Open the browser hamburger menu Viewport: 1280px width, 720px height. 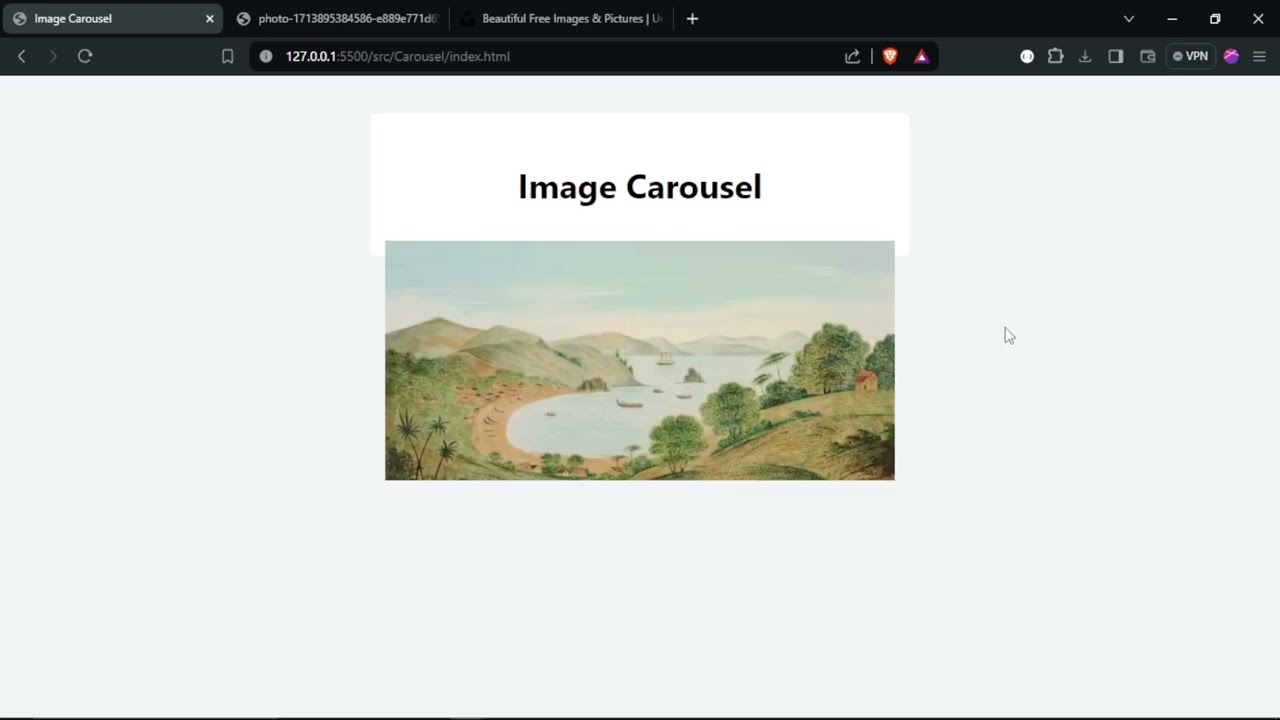(x=1259, y=56)
